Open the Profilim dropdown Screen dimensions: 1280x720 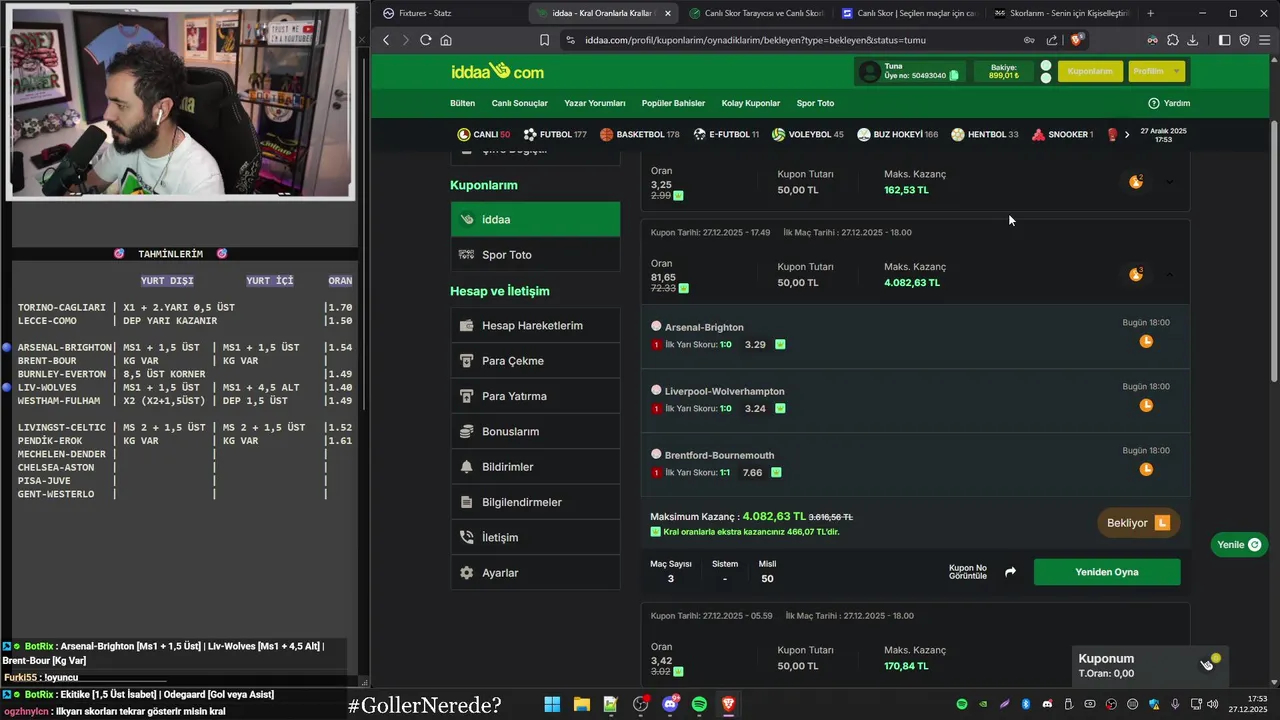[x=1156, y=71]
